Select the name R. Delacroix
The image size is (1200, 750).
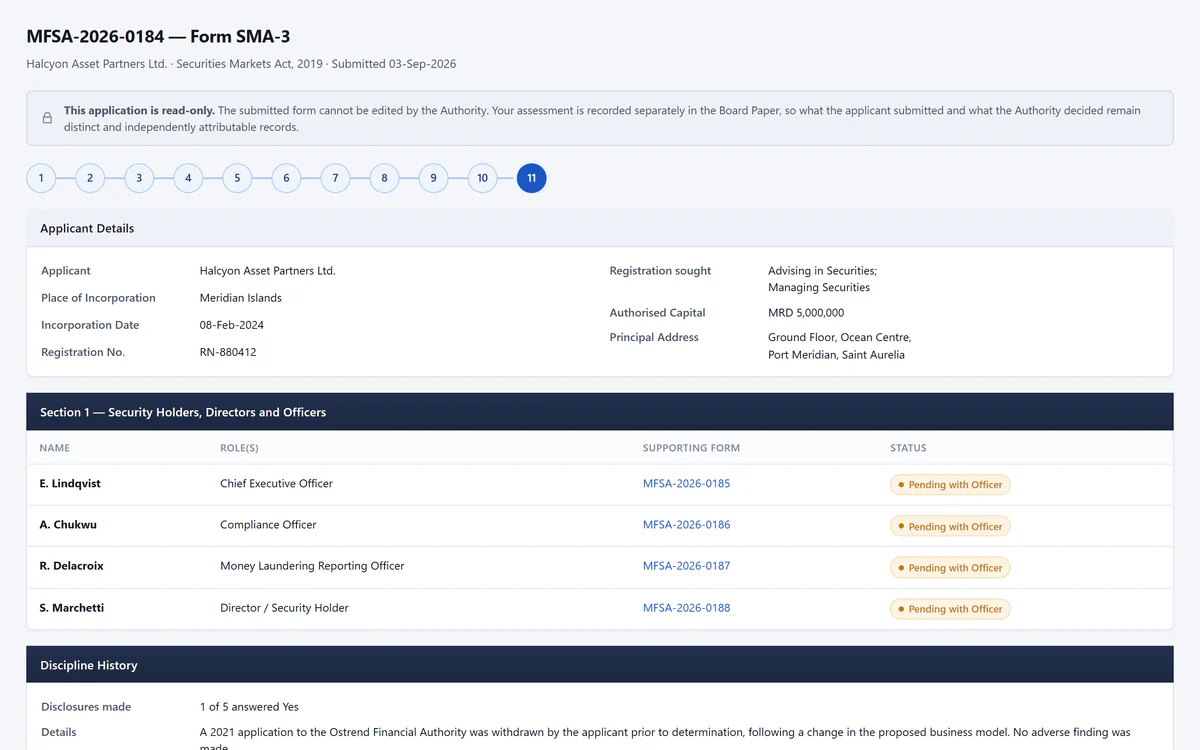coord(72,565)
